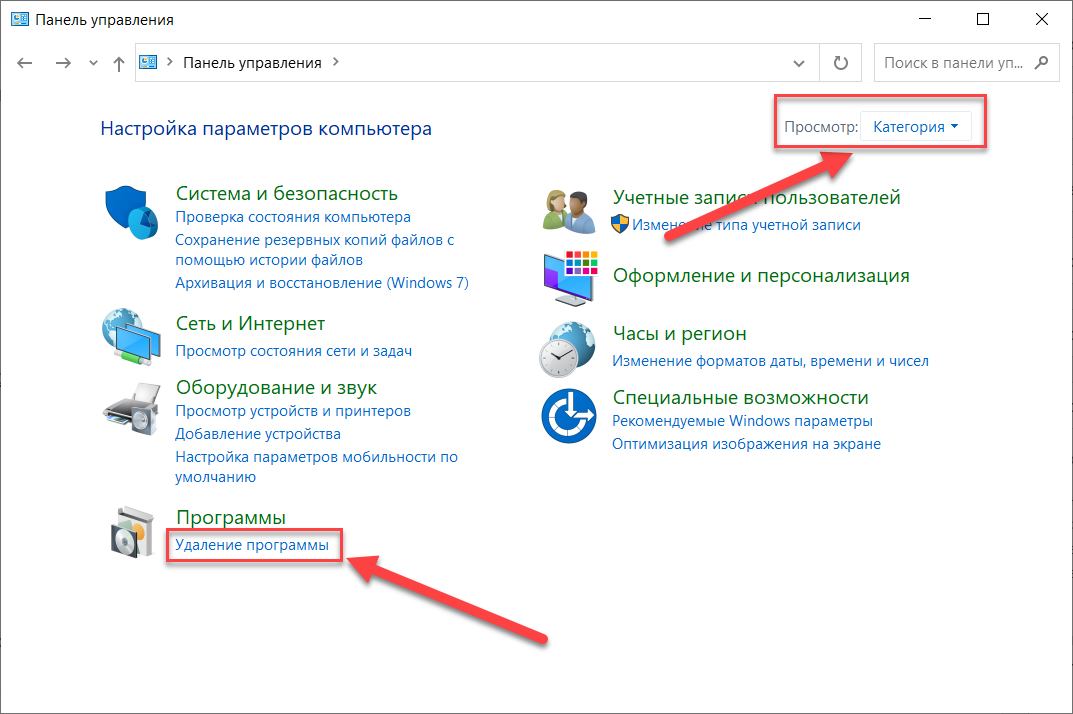1073x714 pixels.
Task: Open Специальные возможности category
Action: tap(740, 398)
